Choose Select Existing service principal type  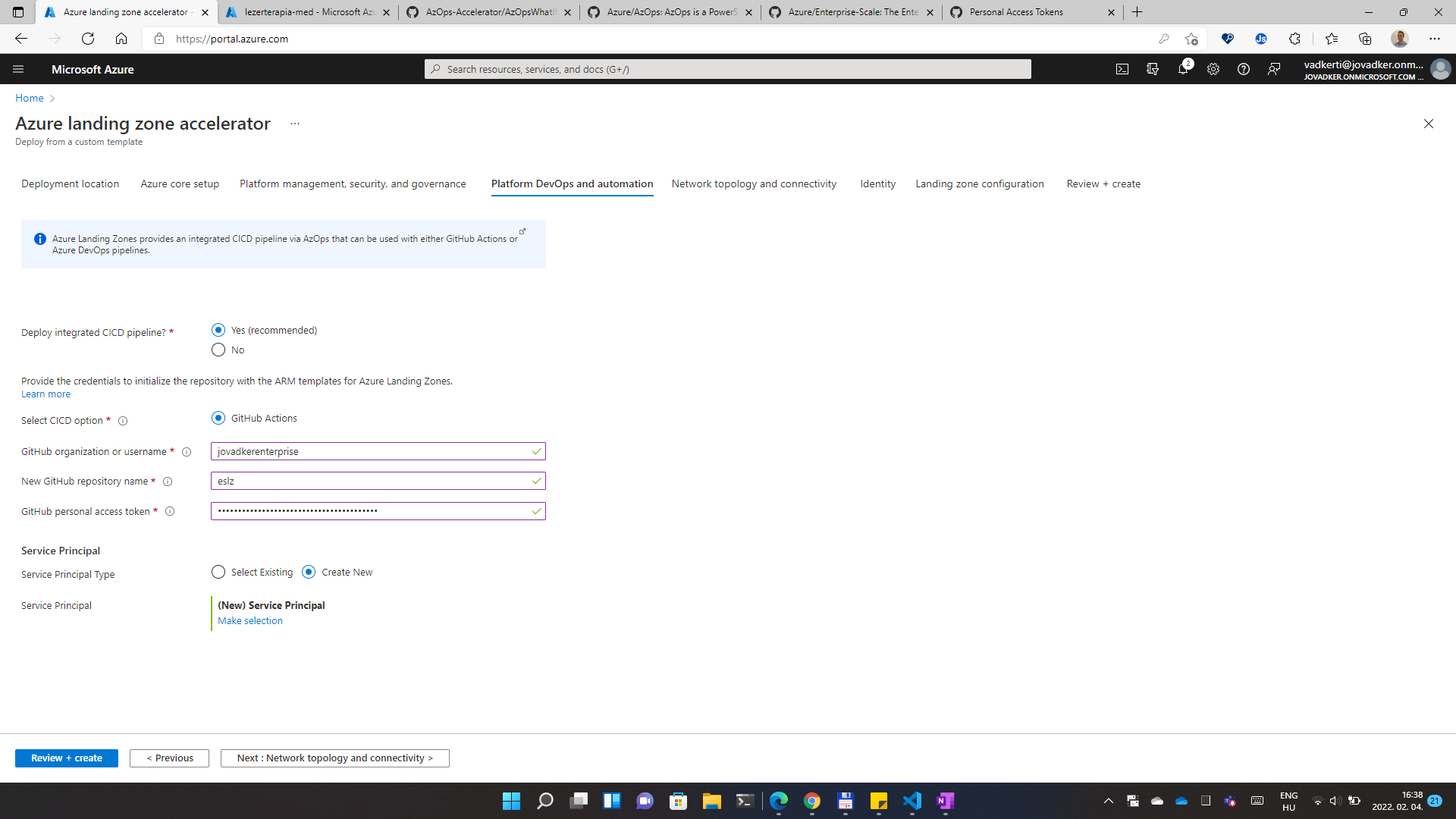(218, 573)
